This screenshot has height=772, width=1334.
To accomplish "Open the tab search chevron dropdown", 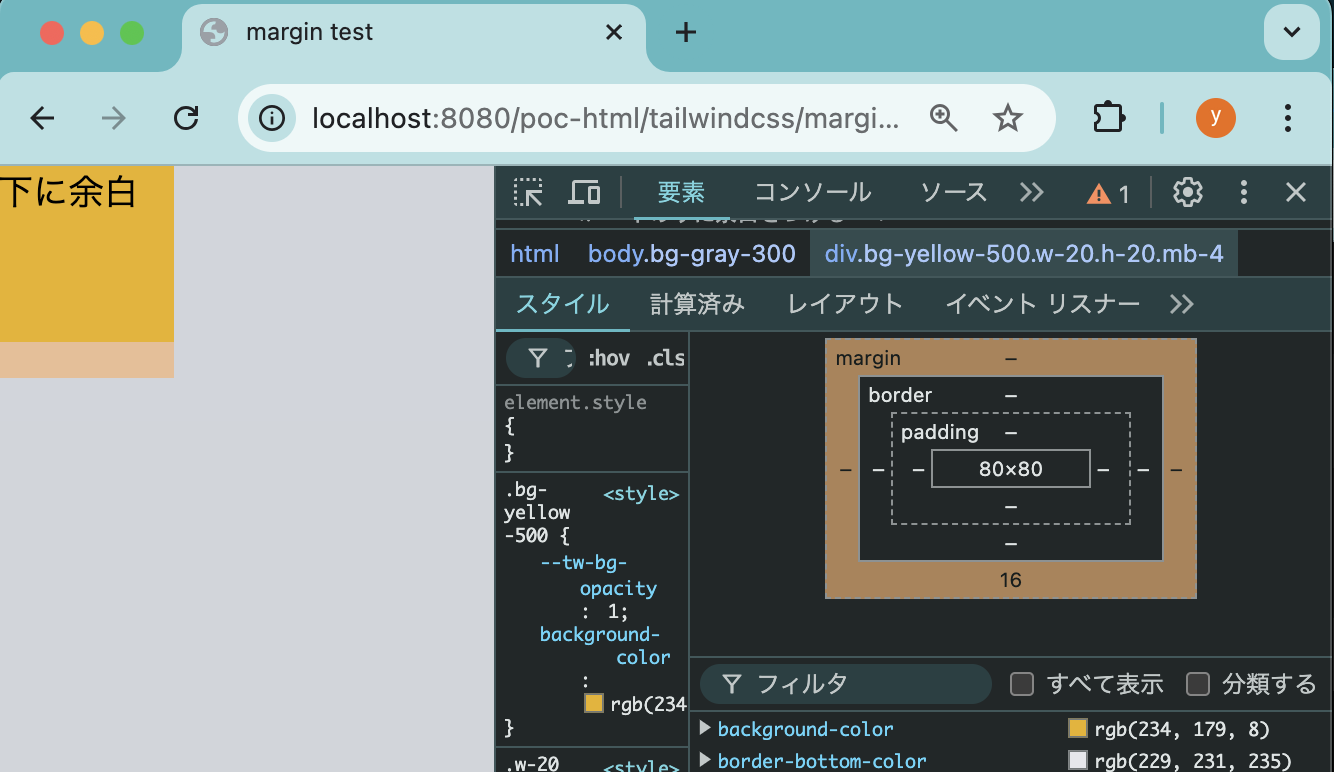I will pyautogui.click(x=1291, y=31).
